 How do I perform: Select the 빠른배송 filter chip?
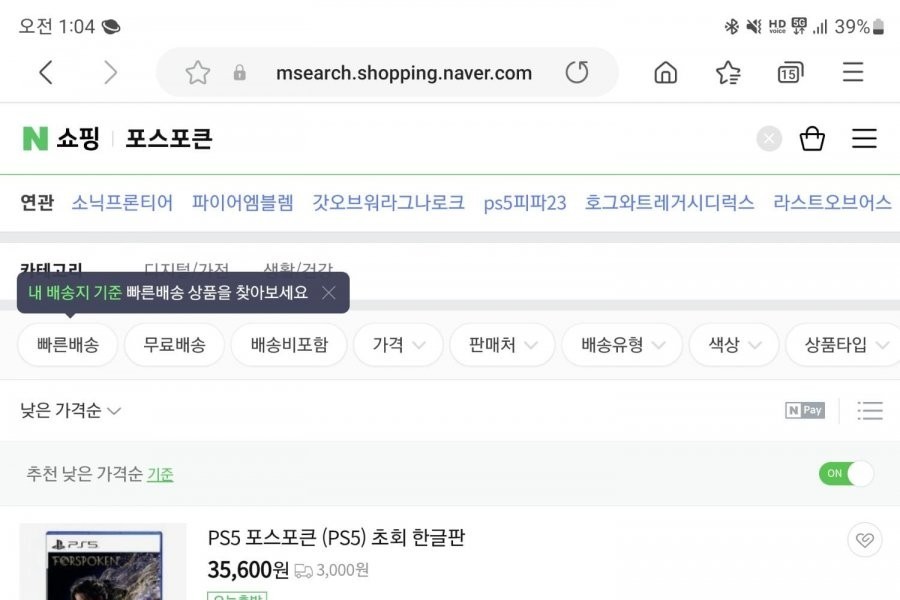click(x=68, y=345)
